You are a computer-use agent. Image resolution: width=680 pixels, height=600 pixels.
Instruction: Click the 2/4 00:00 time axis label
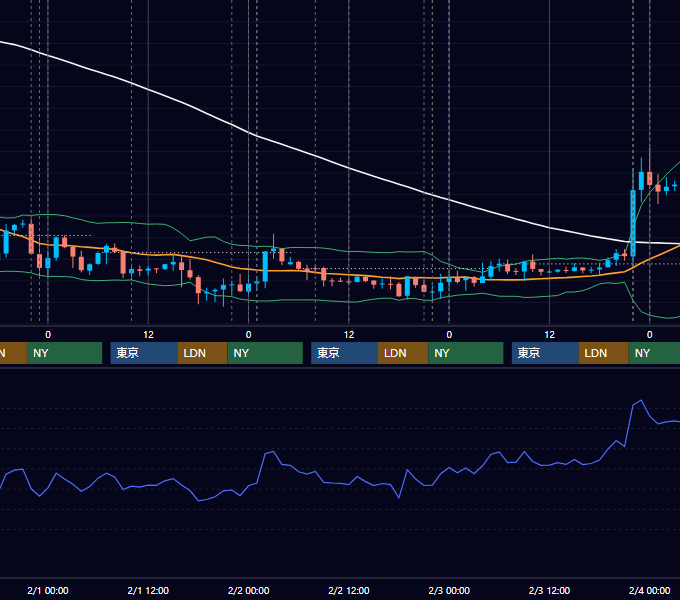click(649, 590)
